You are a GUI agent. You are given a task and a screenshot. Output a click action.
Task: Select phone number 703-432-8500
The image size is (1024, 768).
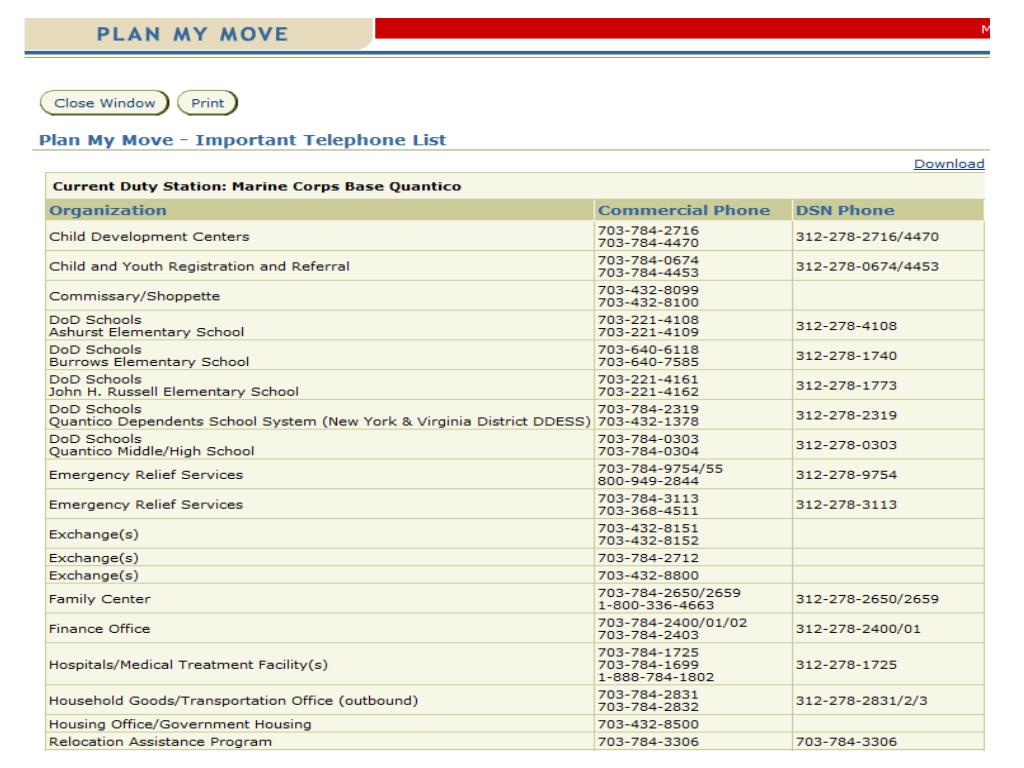click(648, 724)
